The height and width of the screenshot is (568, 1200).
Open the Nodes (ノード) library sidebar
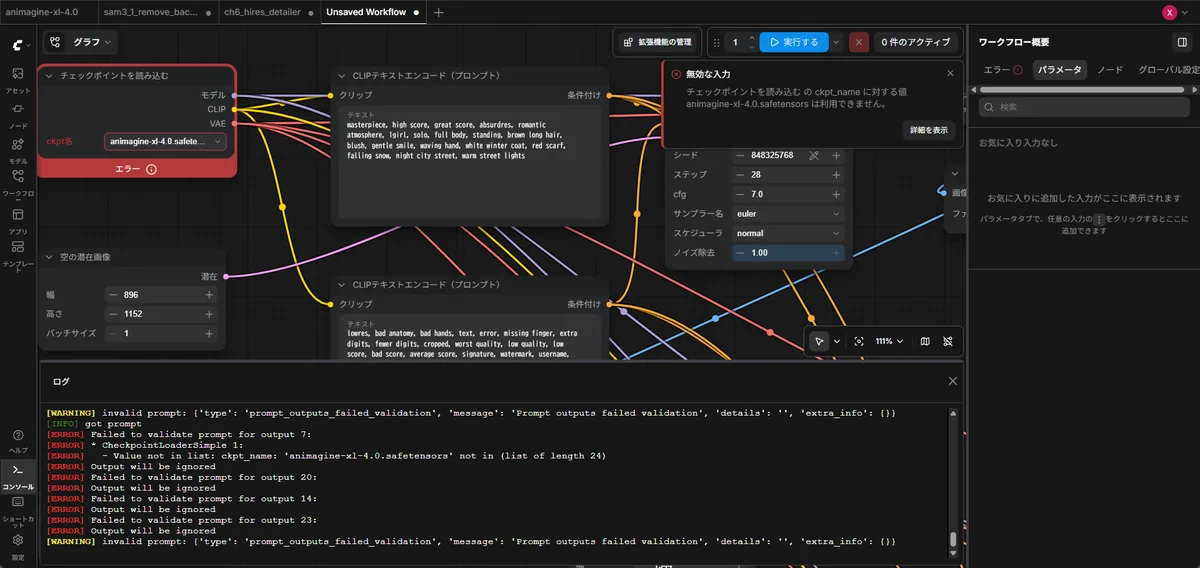[x=18, y=114]
